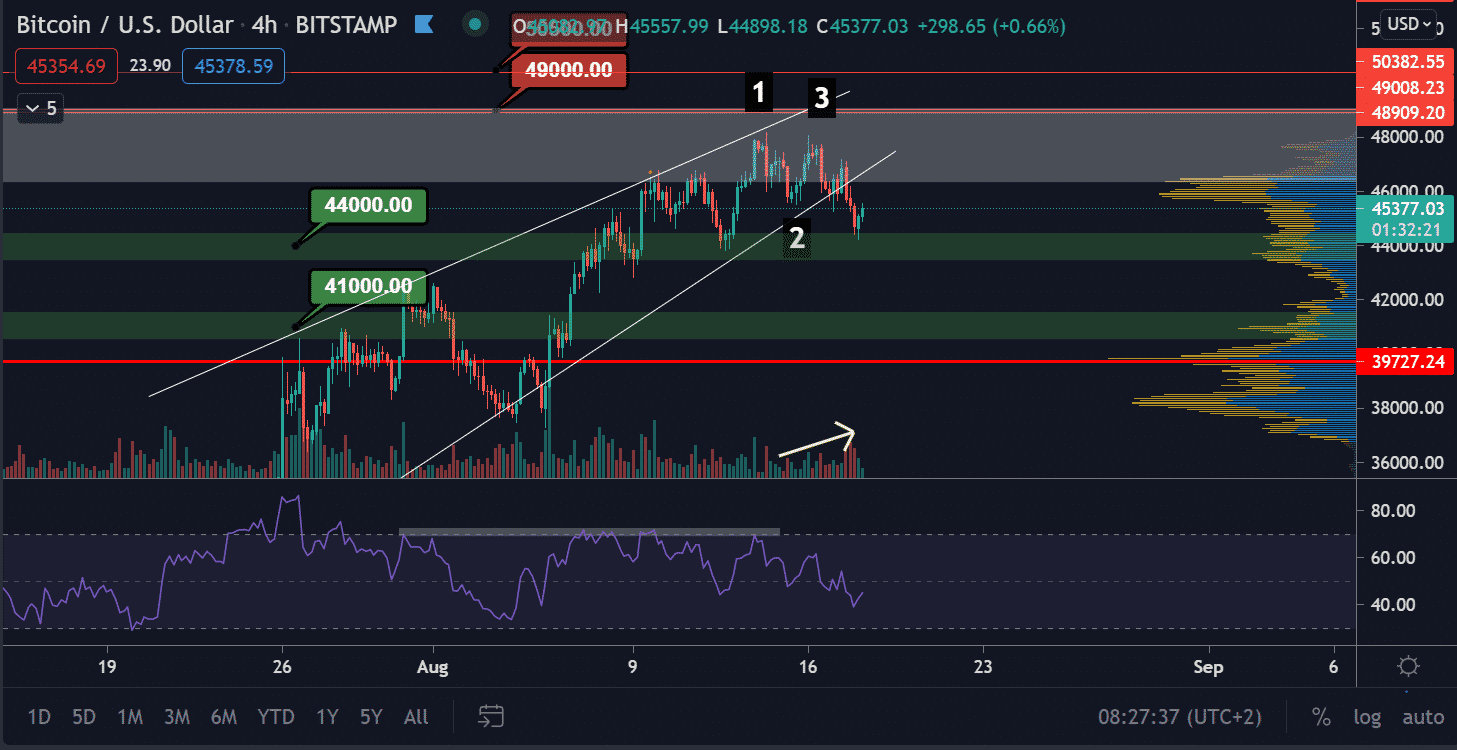Screen dimensions: 1457x750
Task: Toggle percent scale mode
Action: pyautogui.click(x=1321, y=717)
